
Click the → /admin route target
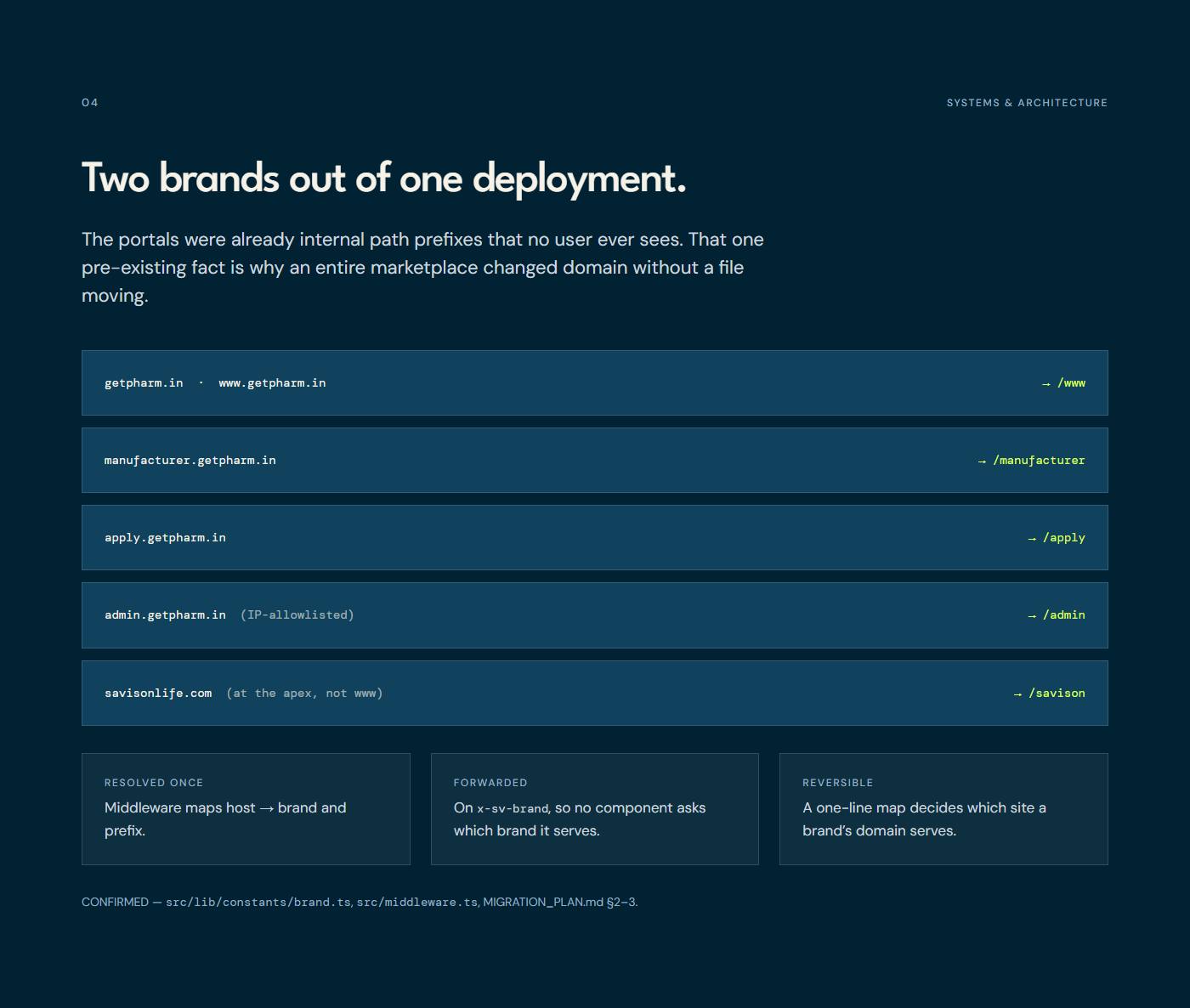(x=1057, y=614)
